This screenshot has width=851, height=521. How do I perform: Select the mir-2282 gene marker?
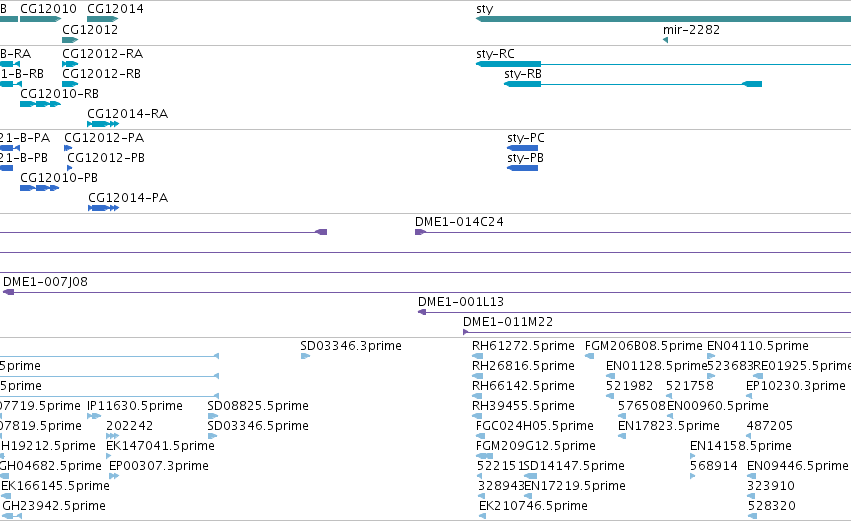click(665, 40)
